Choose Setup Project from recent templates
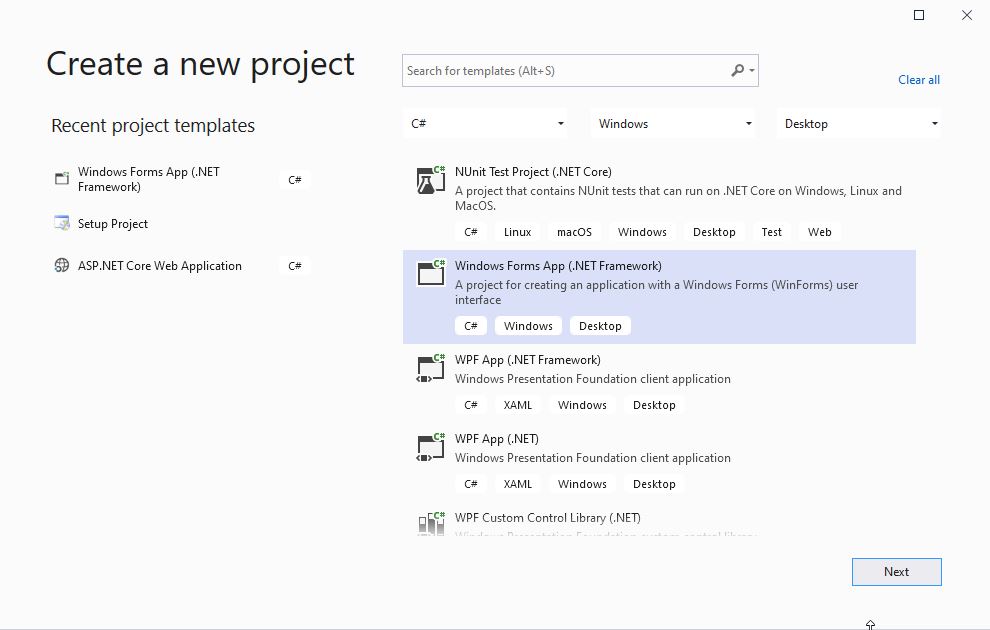The image size is (990, 630). pos(112,224)
